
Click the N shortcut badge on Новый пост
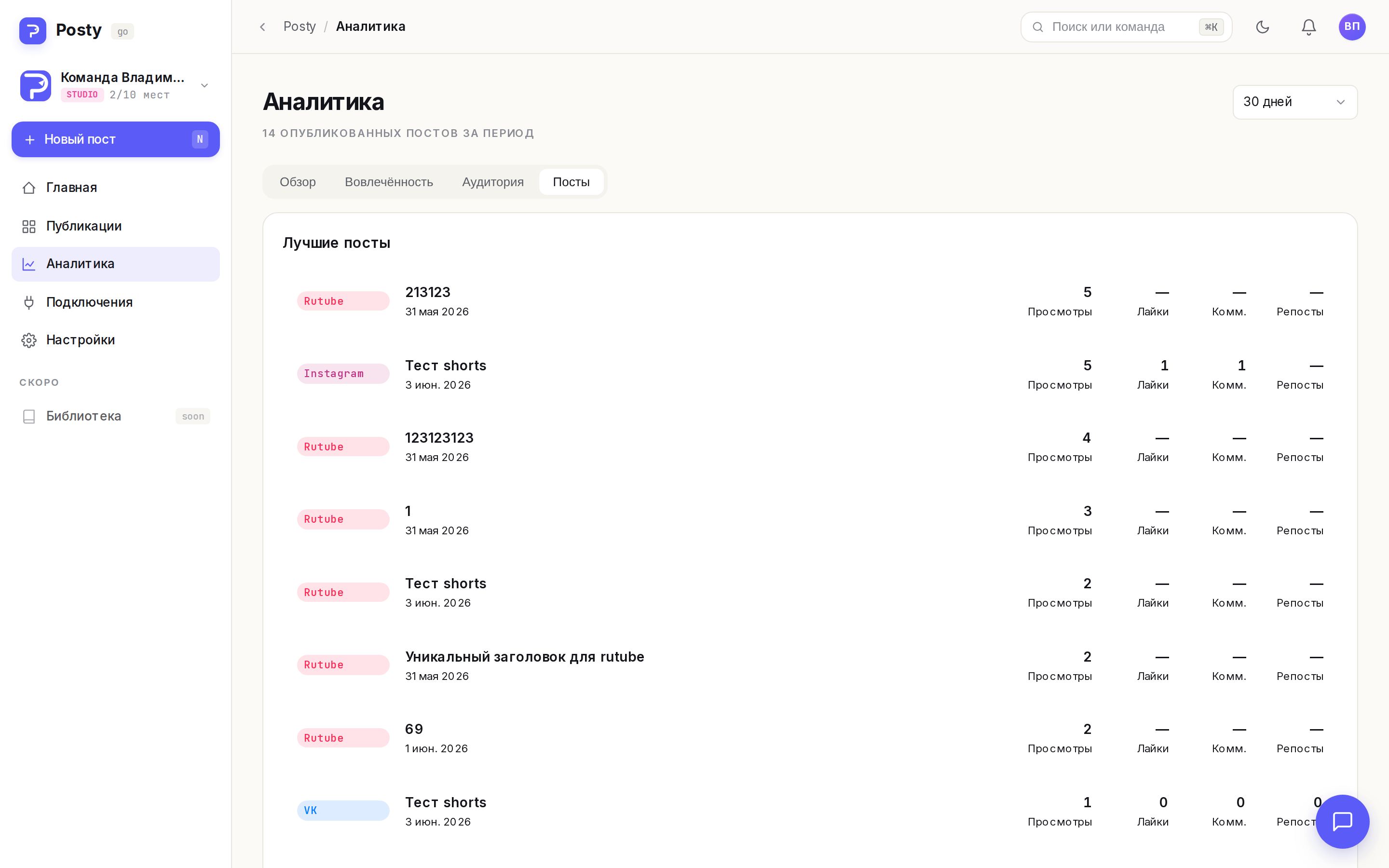[x=200, y=139]
